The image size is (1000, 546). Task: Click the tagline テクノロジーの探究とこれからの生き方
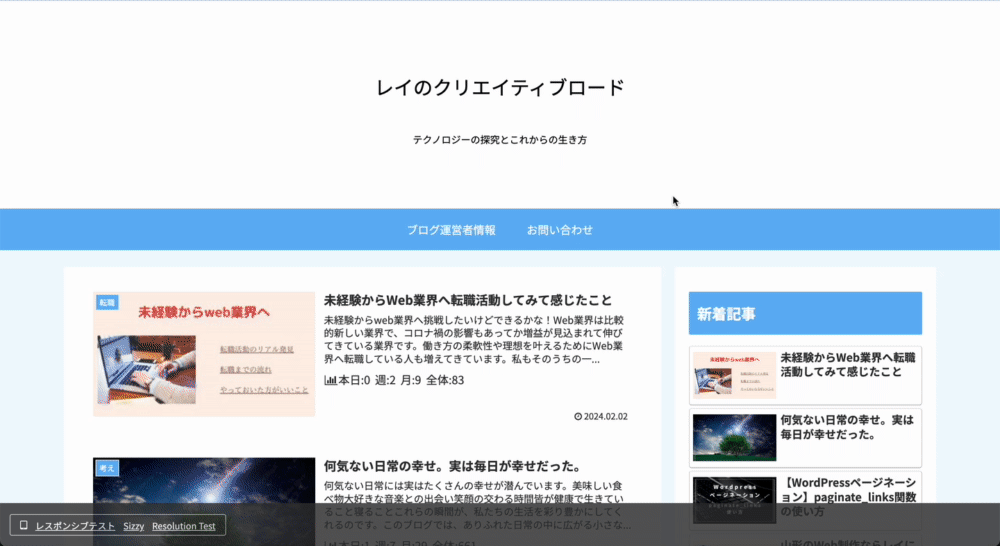500,140
